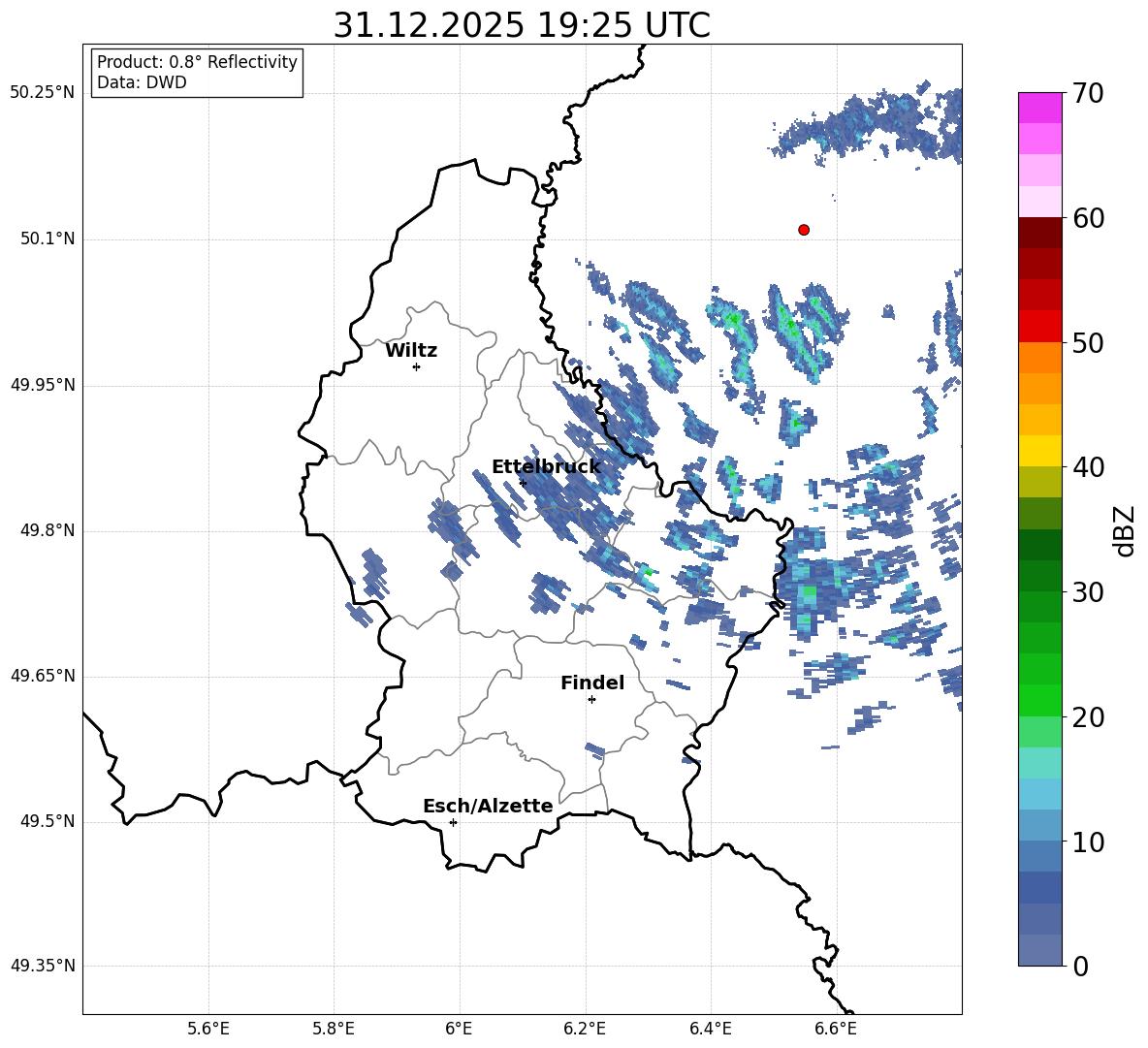Click the 49.95°N latitude label
1148x1048 pixels.
tap(43, 385)
